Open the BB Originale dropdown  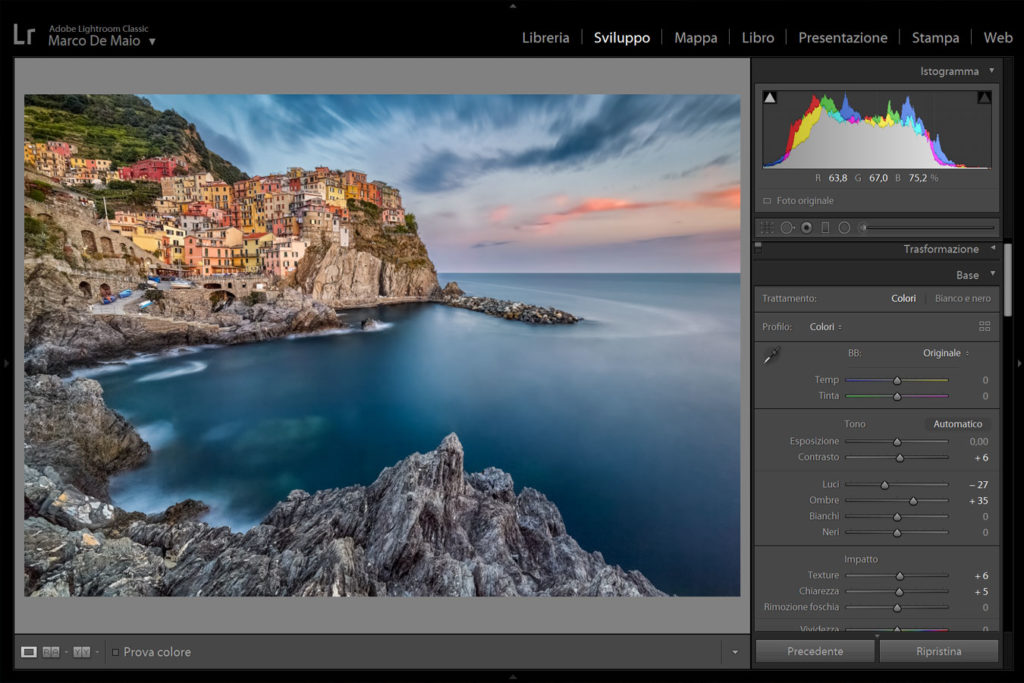(945, 353)
